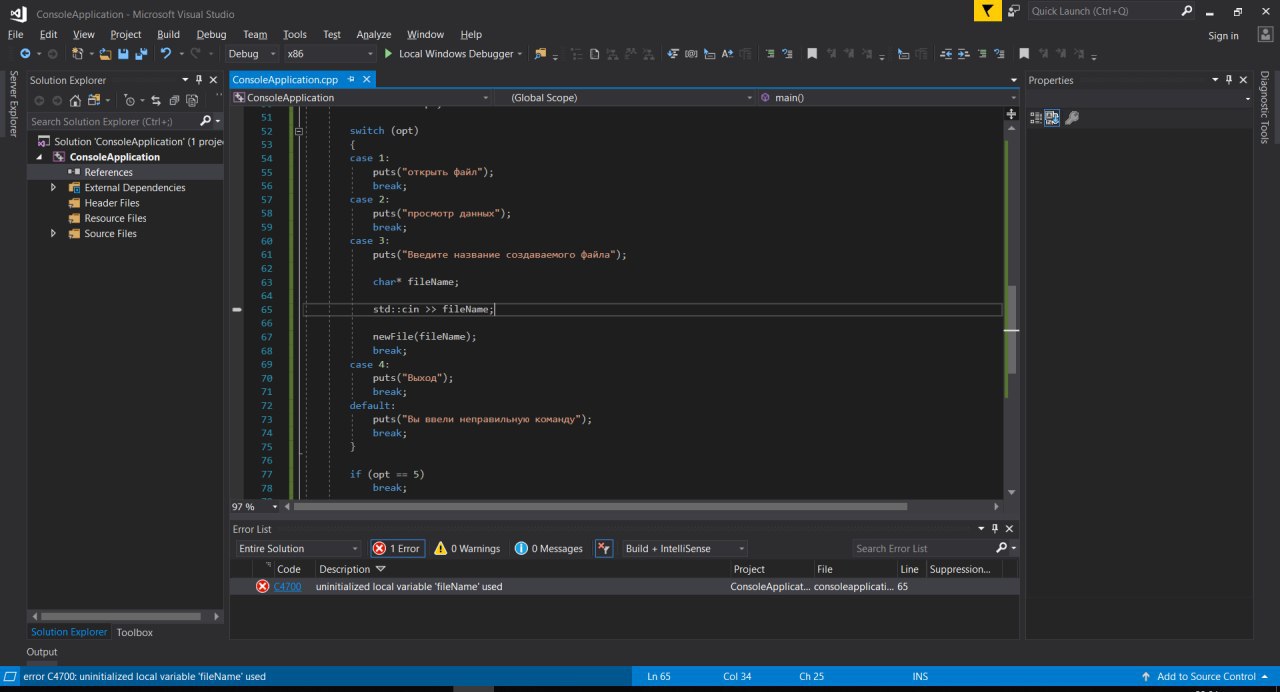Click the Property Pages wrench icon

1072,118
